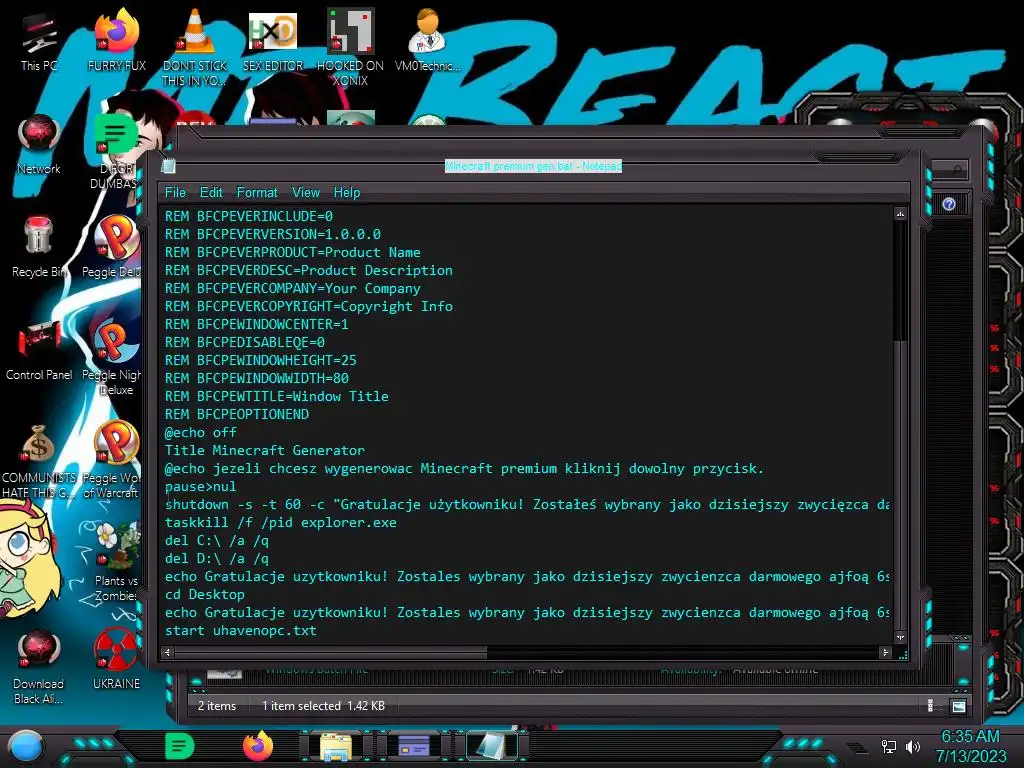Open the DONT STICK THIS VLC cone shortcut
The image size is (1024, 768).
[x=195, y=47]
